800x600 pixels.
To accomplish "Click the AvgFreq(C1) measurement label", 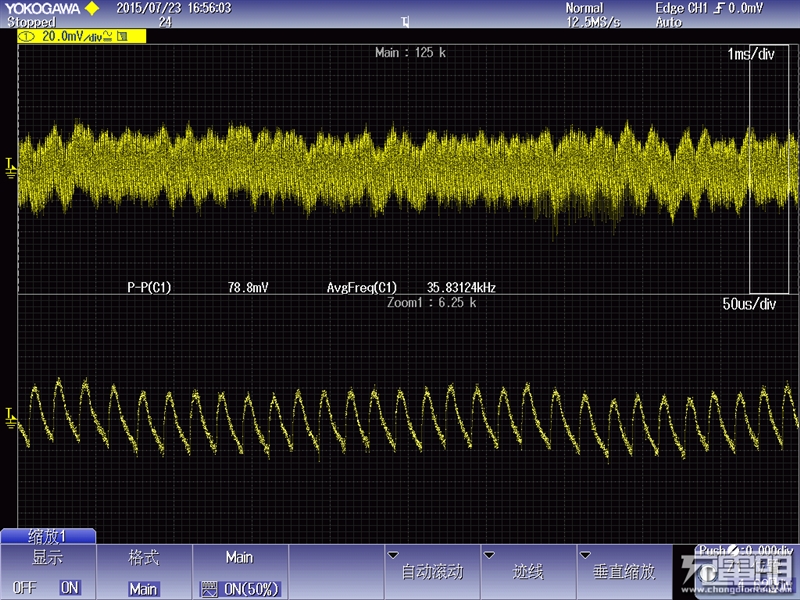I will pyautogui.click(x=362, y=287).
